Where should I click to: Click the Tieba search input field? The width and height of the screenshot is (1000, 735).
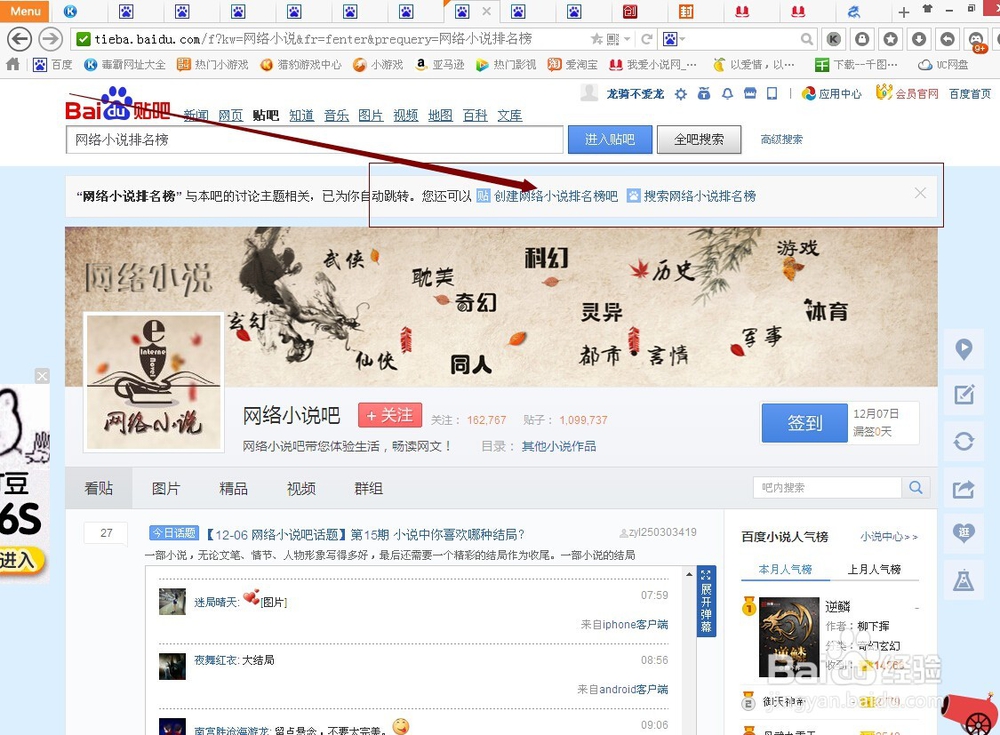point(314,139)
